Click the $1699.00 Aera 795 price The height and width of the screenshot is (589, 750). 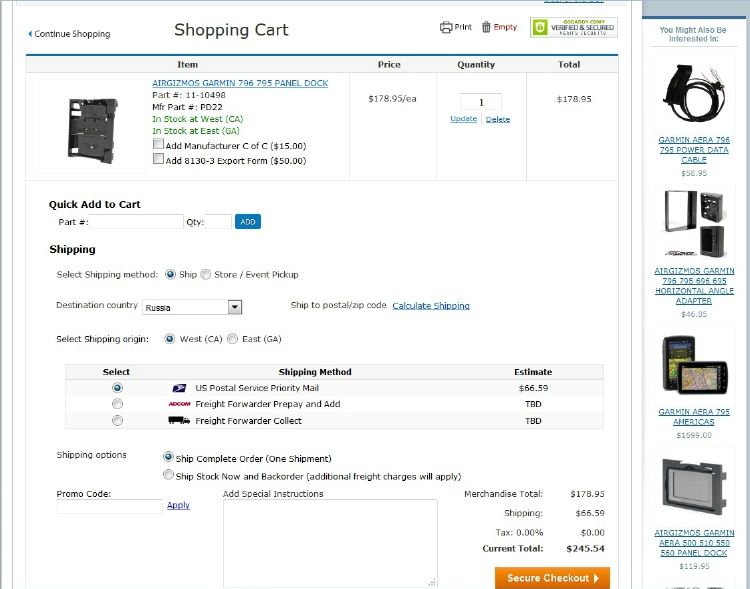(694, 435)
